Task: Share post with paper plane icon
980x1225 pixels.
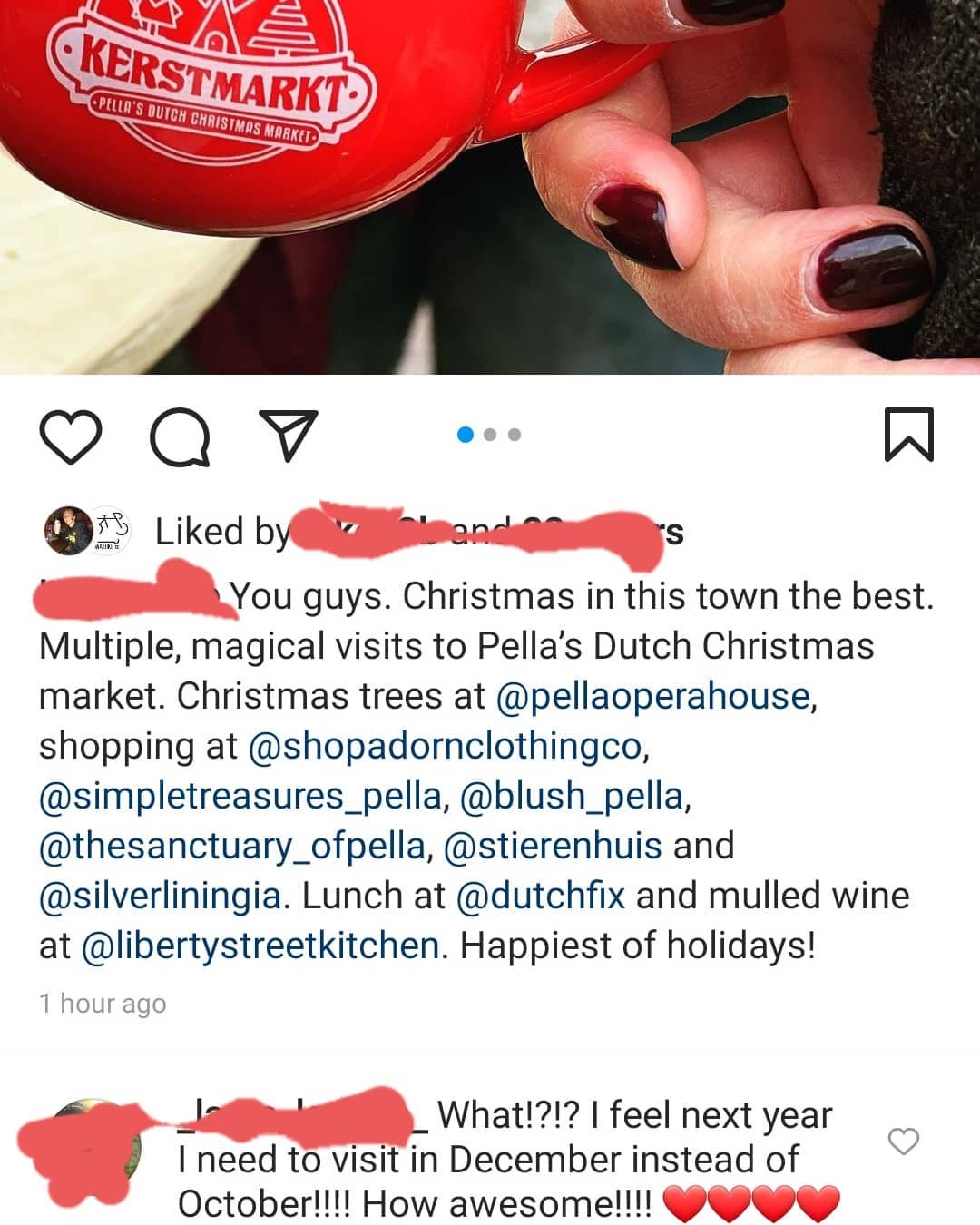Action: tap(289, 436)
